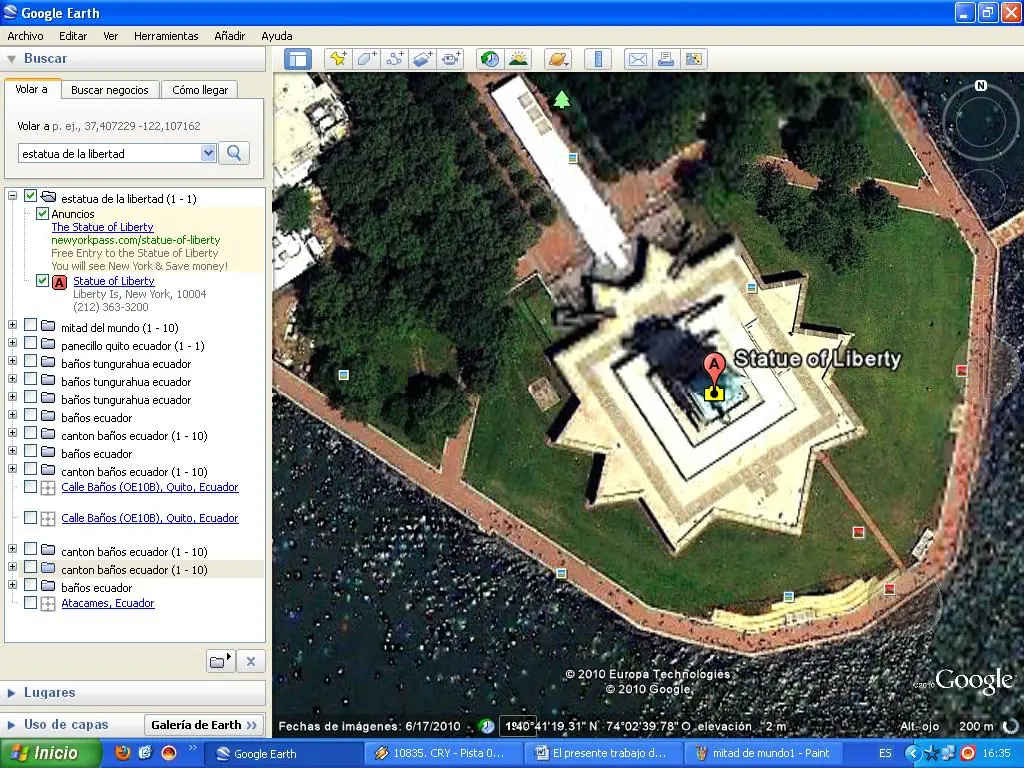Check panecillo quito ecuador (1 - 1)

coord(30,343)
